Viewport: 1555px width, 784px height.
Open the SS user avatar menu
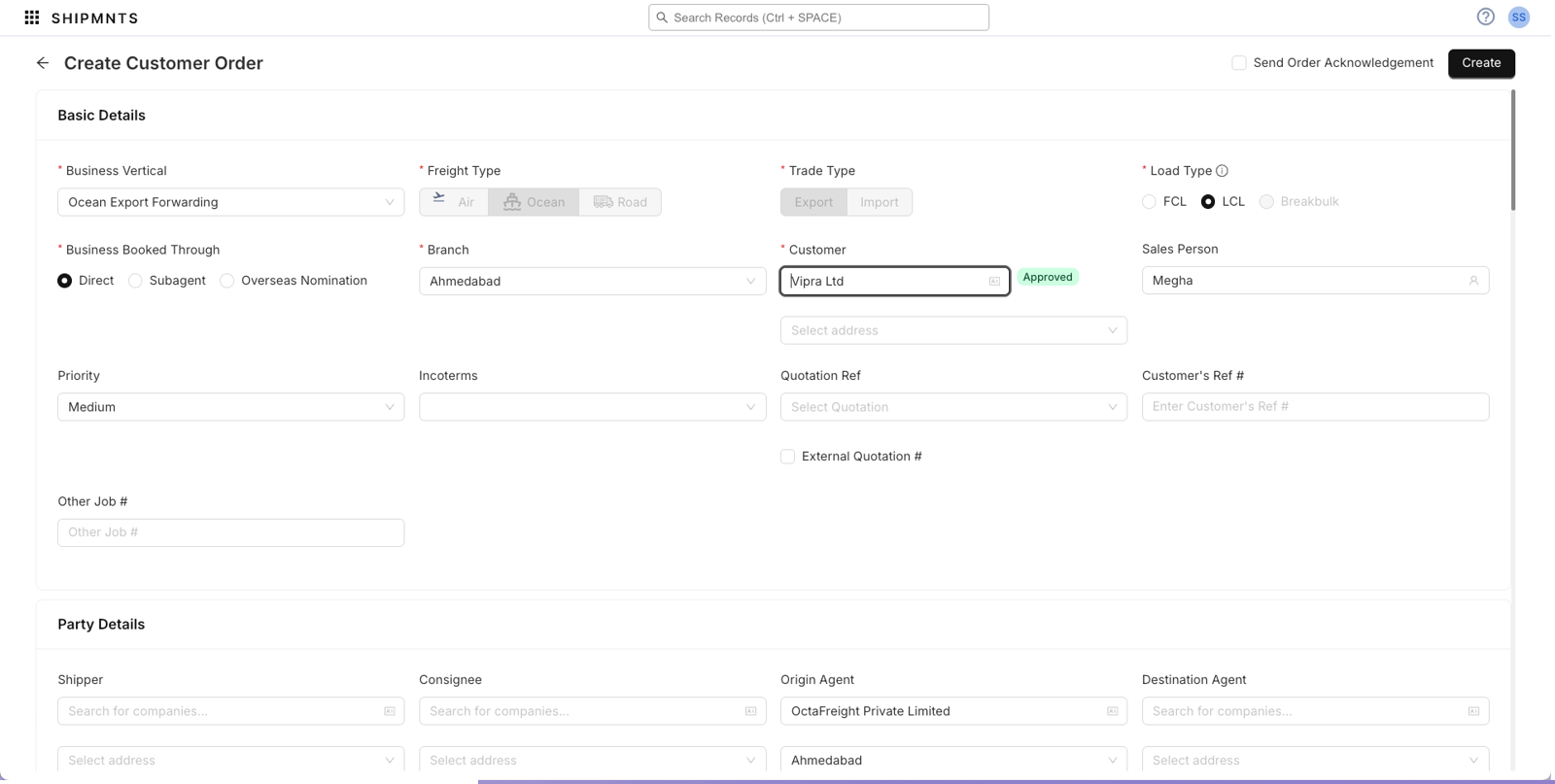[1518, 17]
